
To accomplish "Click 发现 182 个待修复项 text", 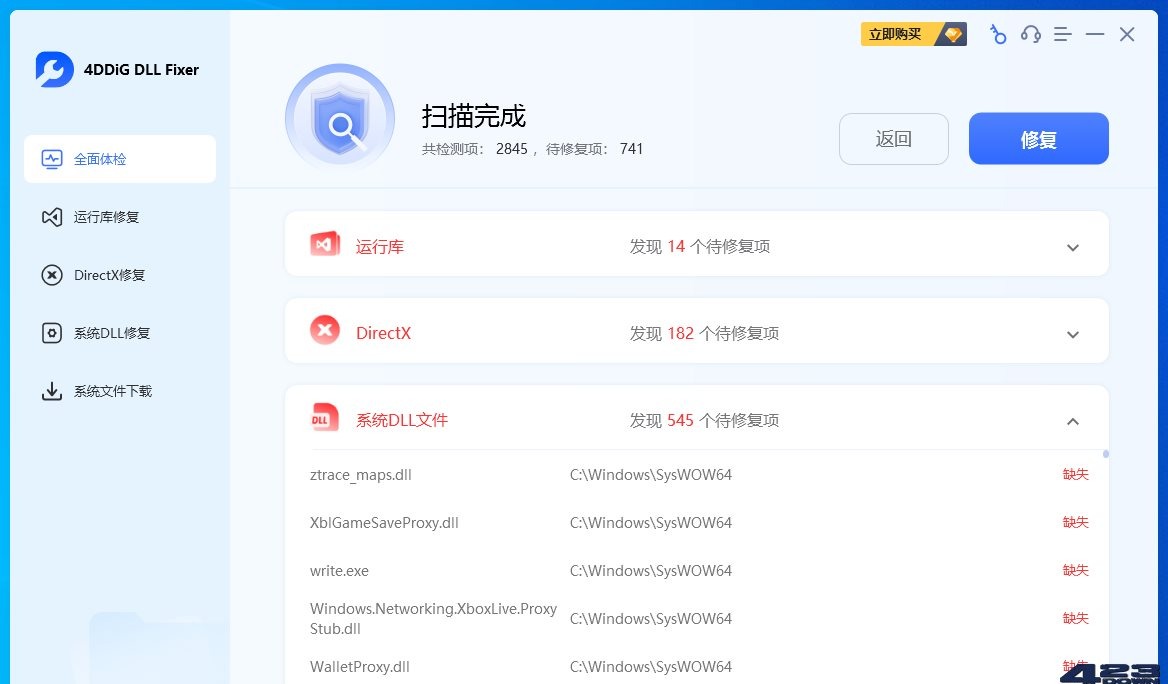I will coord(704,333).
